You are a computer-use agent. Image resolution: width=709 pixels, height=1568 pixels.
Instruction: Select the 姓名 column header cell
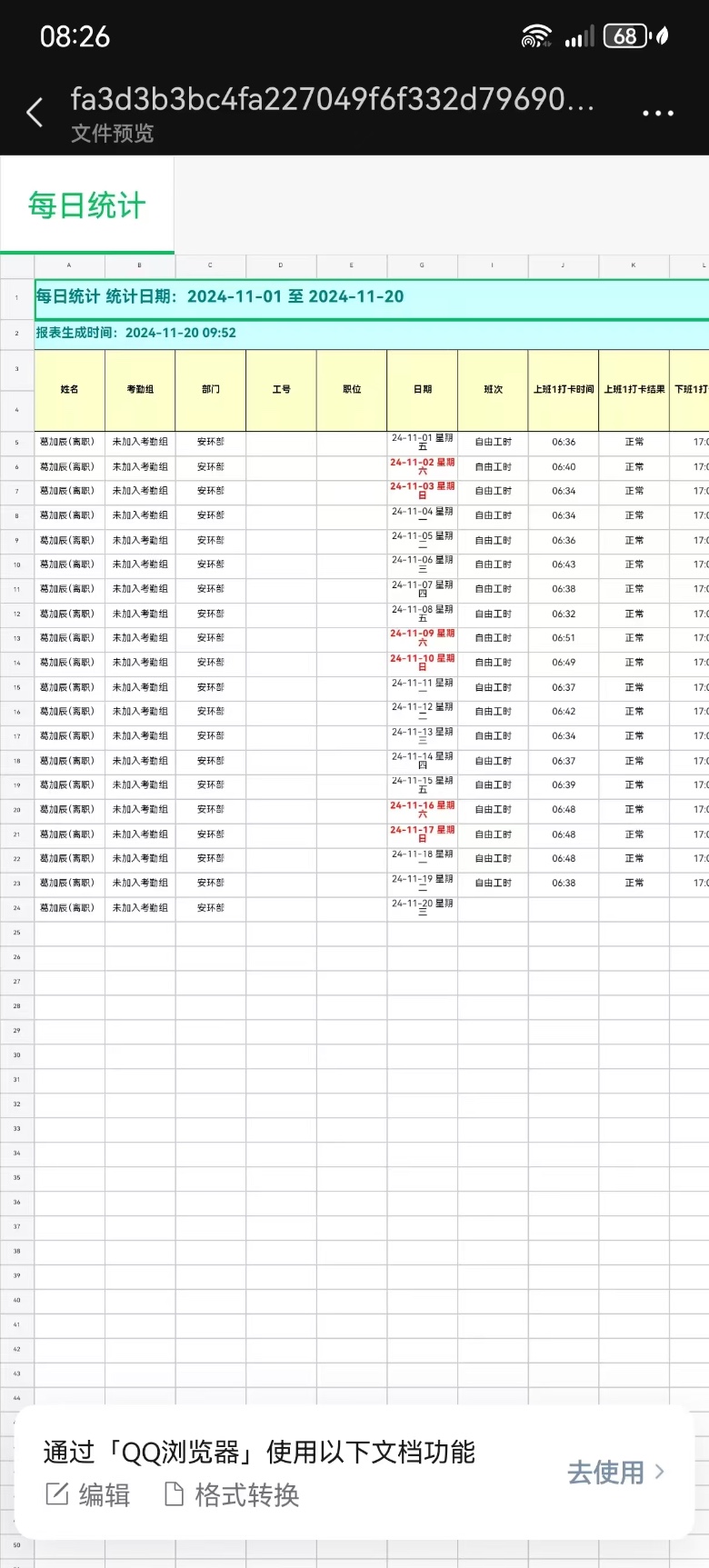pos(70,390)
